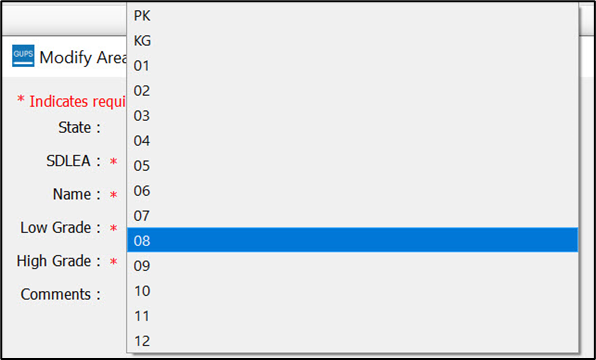
Task: Select grade 10 from the list
Action: pyautogui.click(x=352, y=291)
